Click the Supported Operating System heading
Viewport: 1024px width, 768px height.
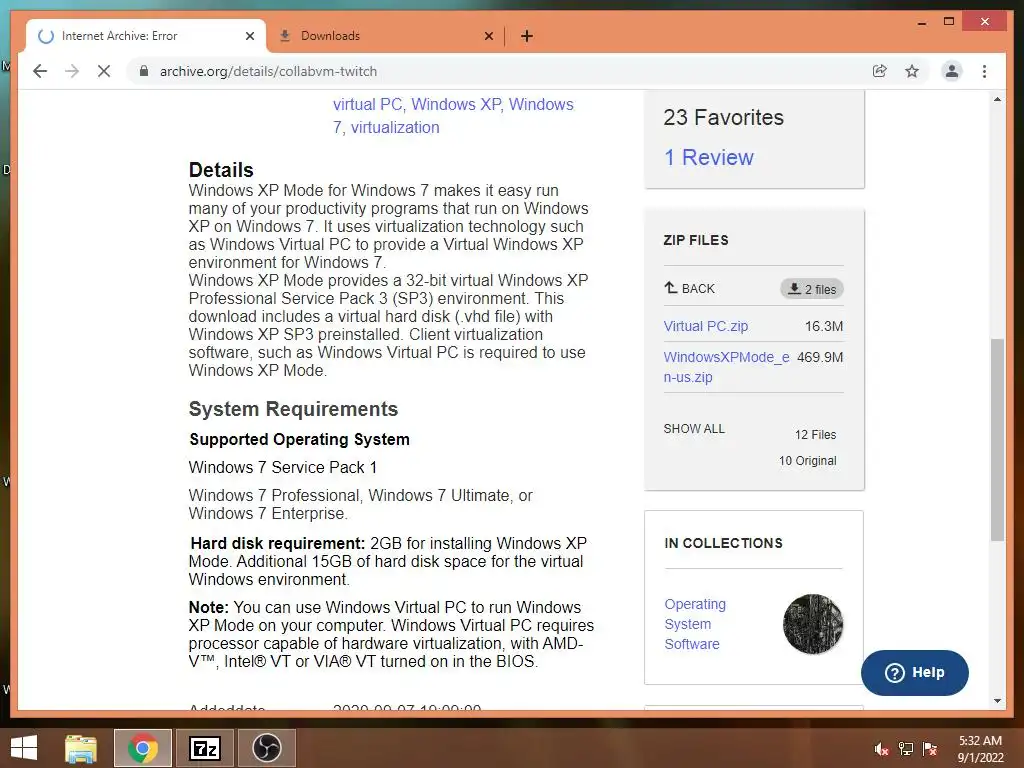point(299,440)
